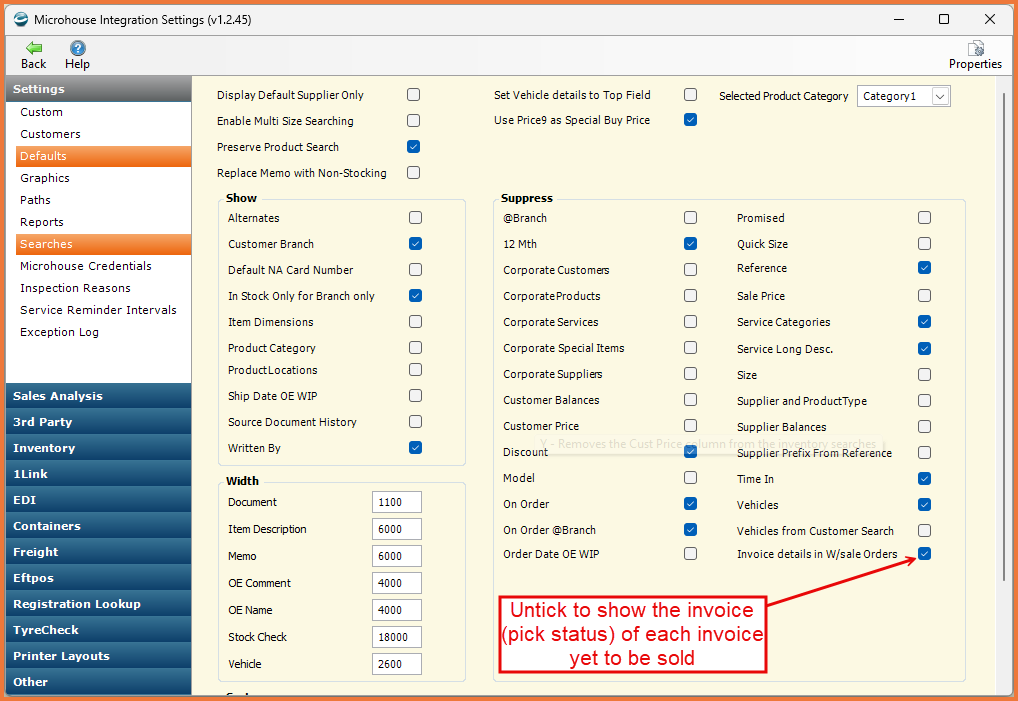This screenshot has height=701, width=1018.
Task: Expand the Printer Layouts section
Action: tap(99, 656)
